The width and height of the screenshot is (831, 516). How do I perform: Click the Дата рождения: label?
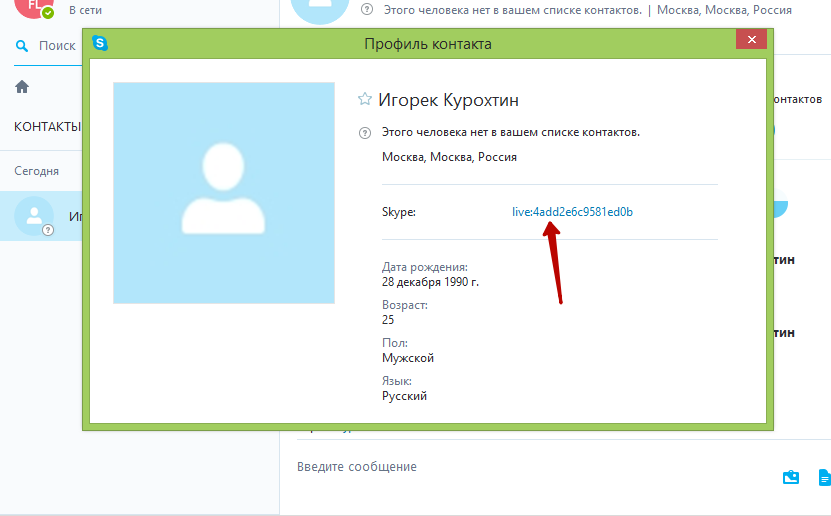coord(425,268)
